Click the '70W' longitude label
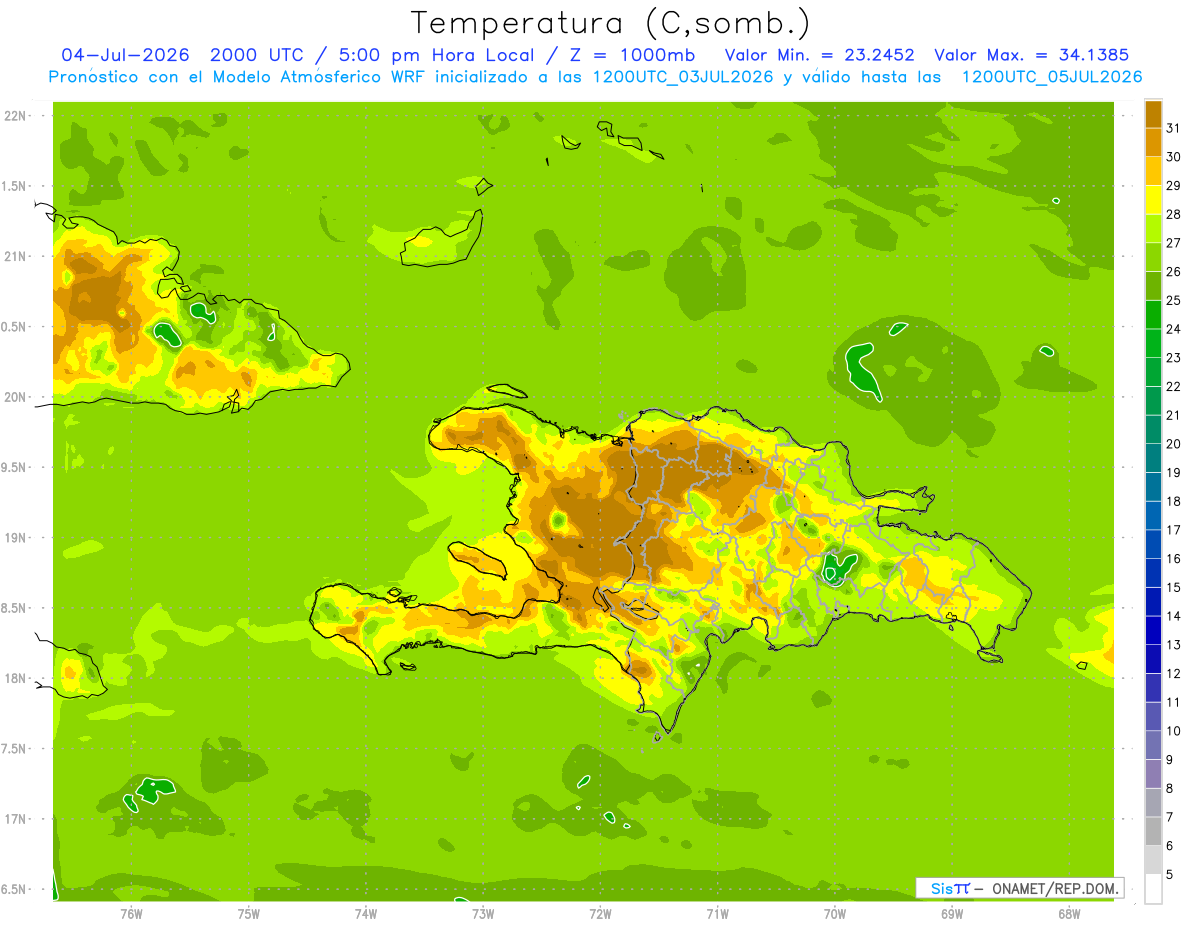This screenshot has width=1200, height=927. [835, 913]
